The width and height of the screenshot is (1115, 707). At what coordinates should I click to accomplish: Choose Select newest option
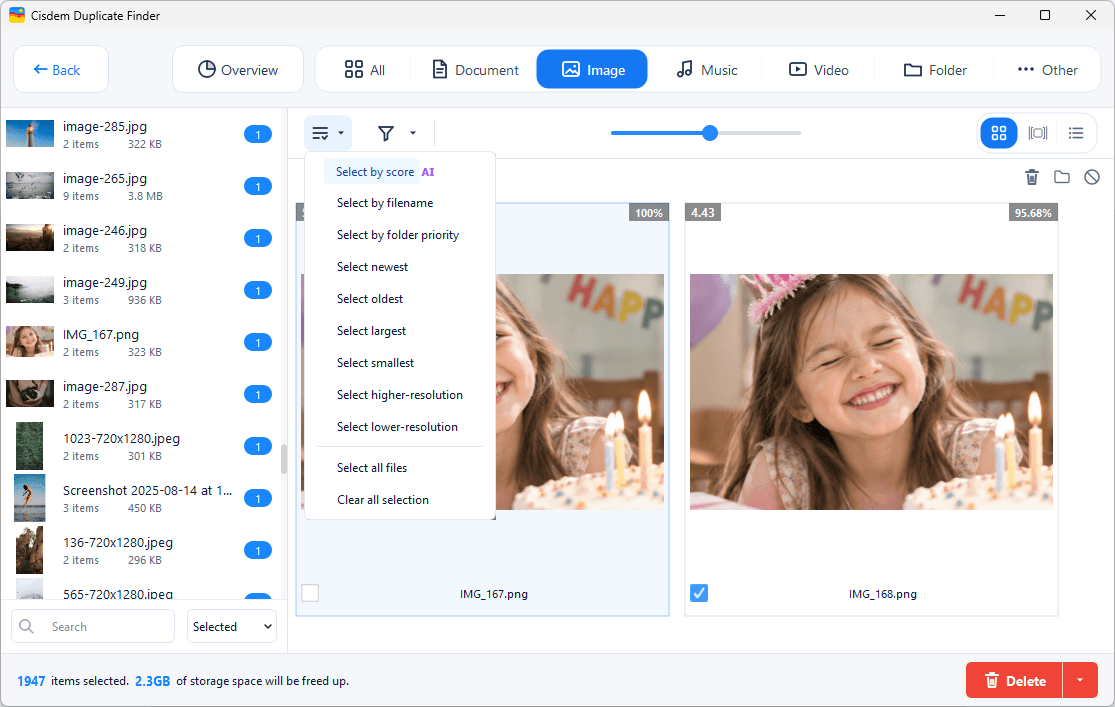(x=373, y=267)
